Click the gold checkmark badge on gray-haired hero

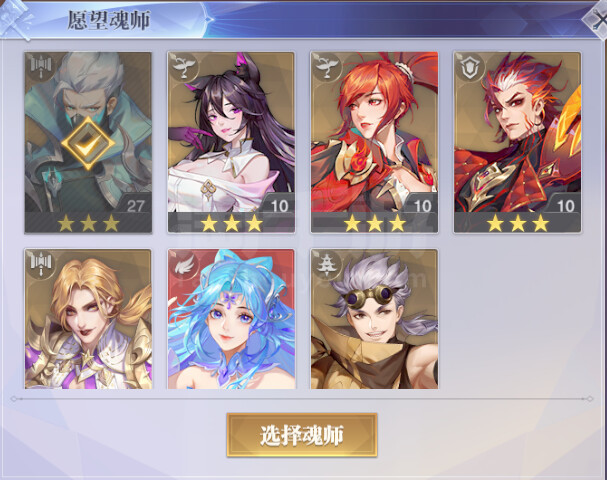[x=88, y=143]
